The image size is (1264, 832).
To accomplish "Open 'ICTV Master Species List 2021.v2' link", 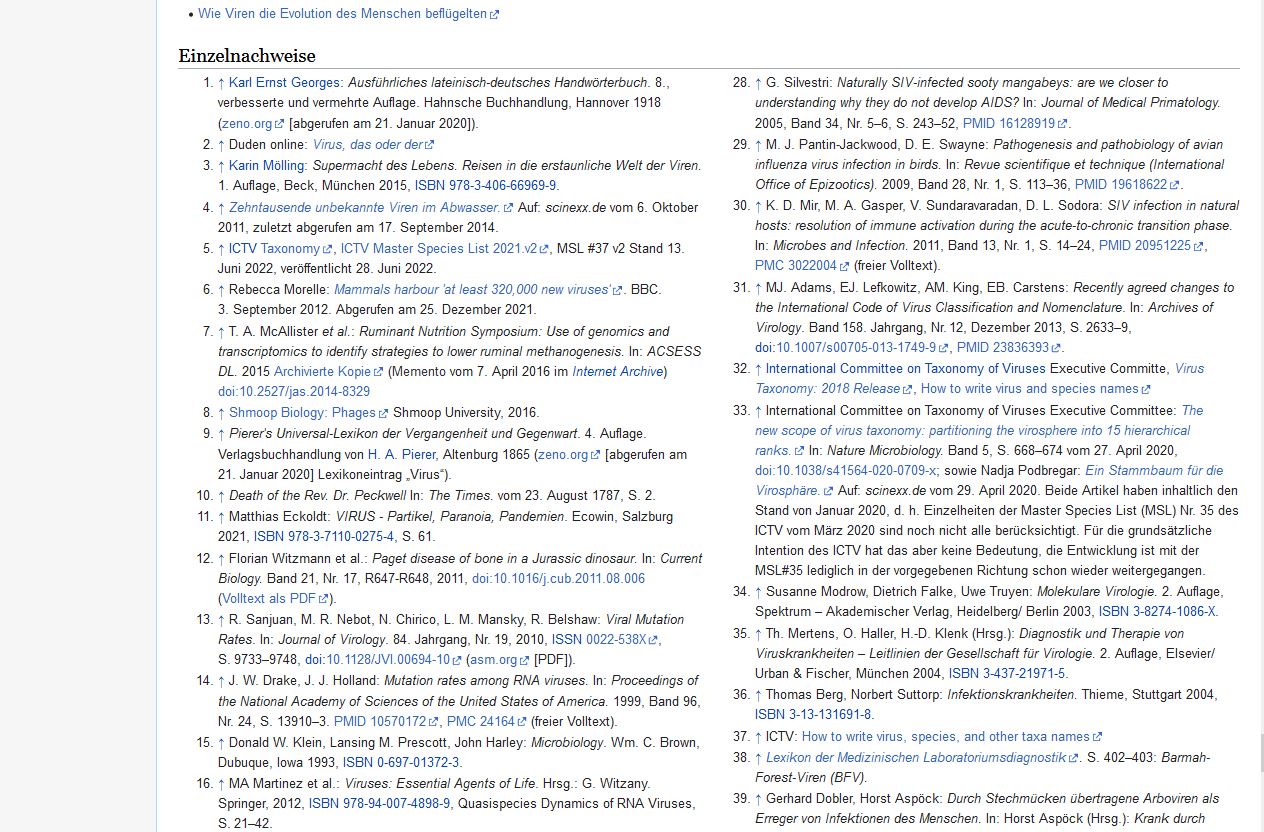I will 438,249.
